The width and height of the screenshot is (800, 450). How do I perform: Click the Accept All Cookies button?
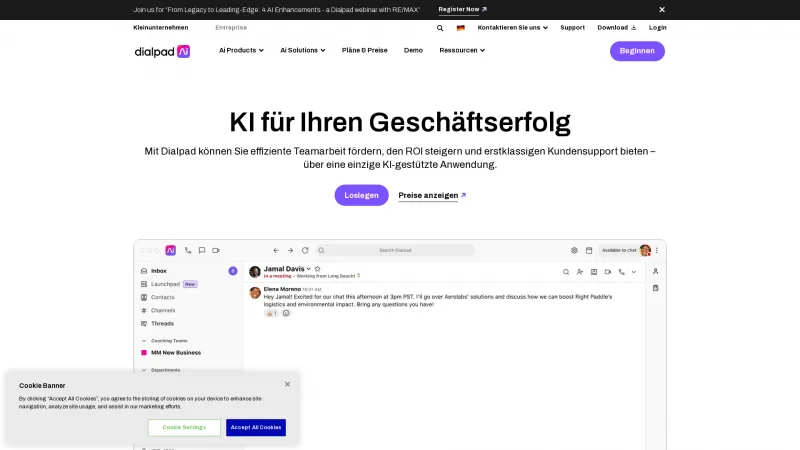(x=256, y=428)
